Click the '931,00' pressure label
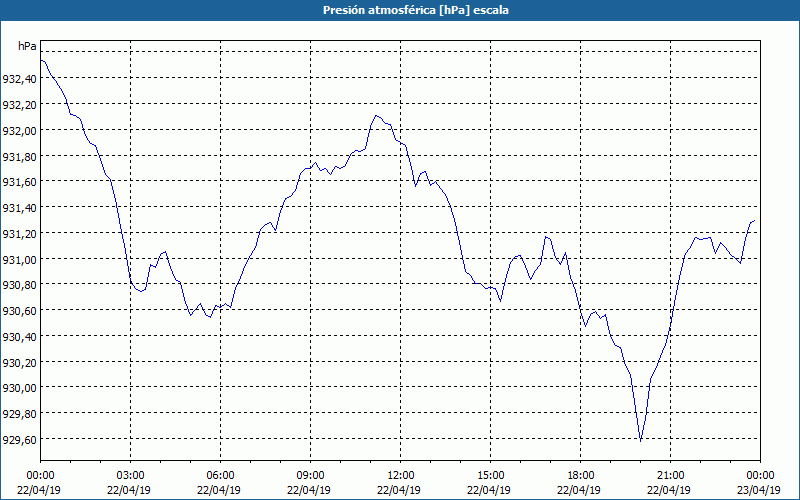 click(19, 259)
